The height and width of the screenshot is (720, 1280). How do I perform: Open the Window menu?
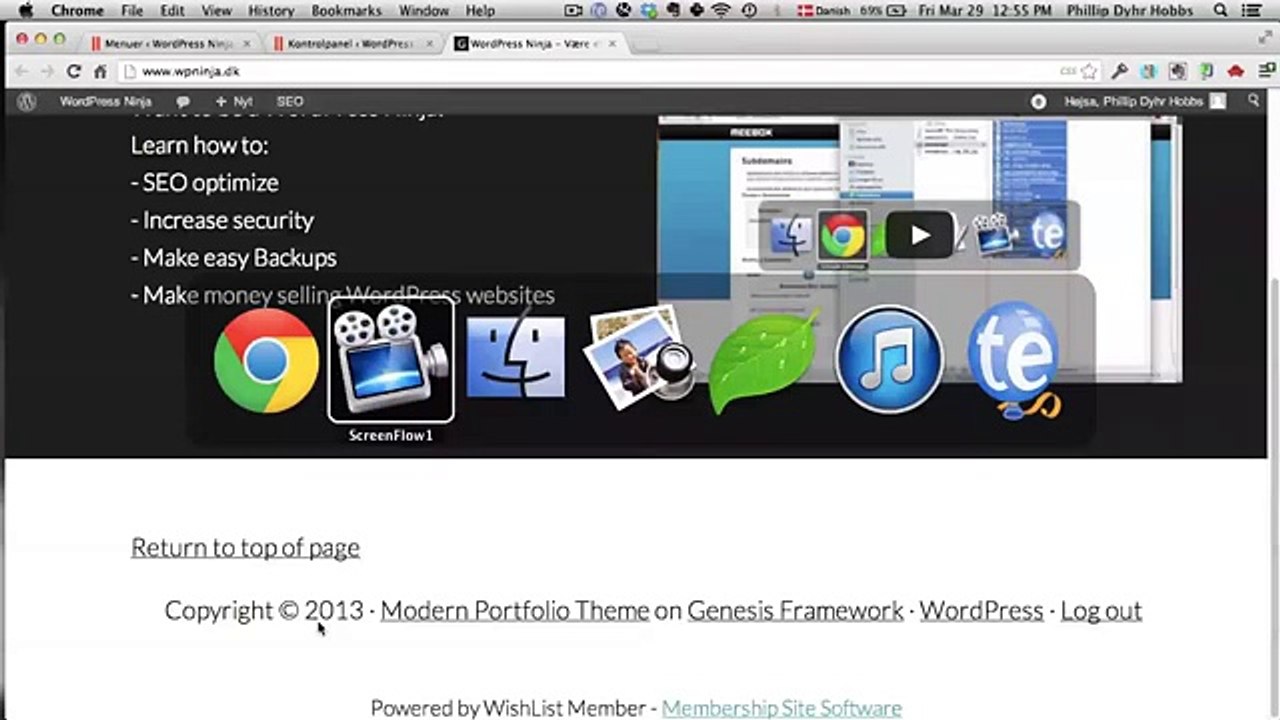(424, 11)
